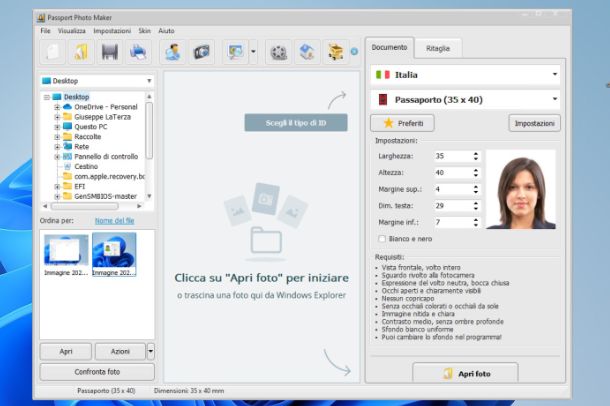Open the arrow beside the picture export icon
Screen dimensions: 610x406
[x=253, y=52]
